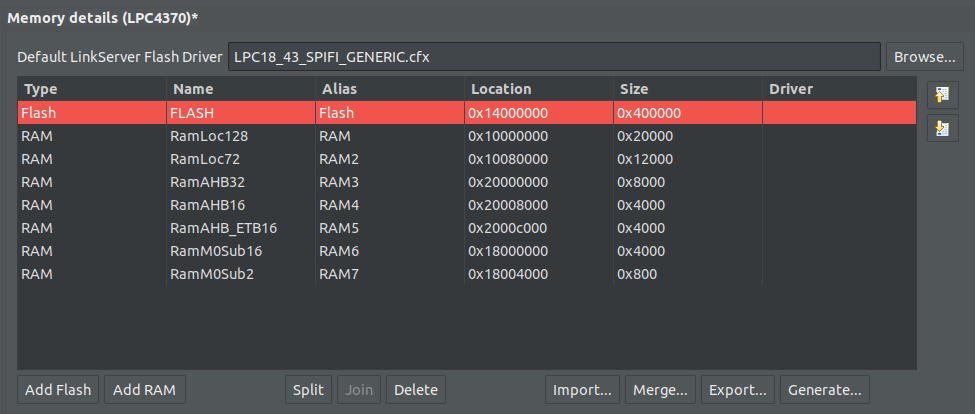Click the Location column header
The image size is (975, 414).
coord(501,89)
